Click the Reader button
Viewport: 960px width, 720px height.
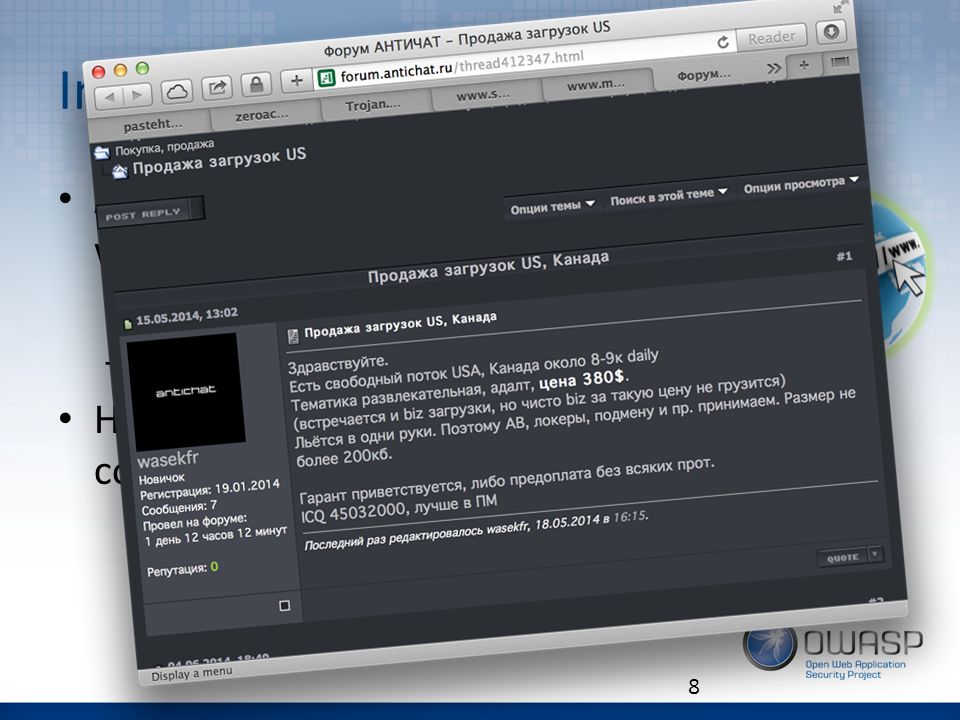tap(771, 38)
